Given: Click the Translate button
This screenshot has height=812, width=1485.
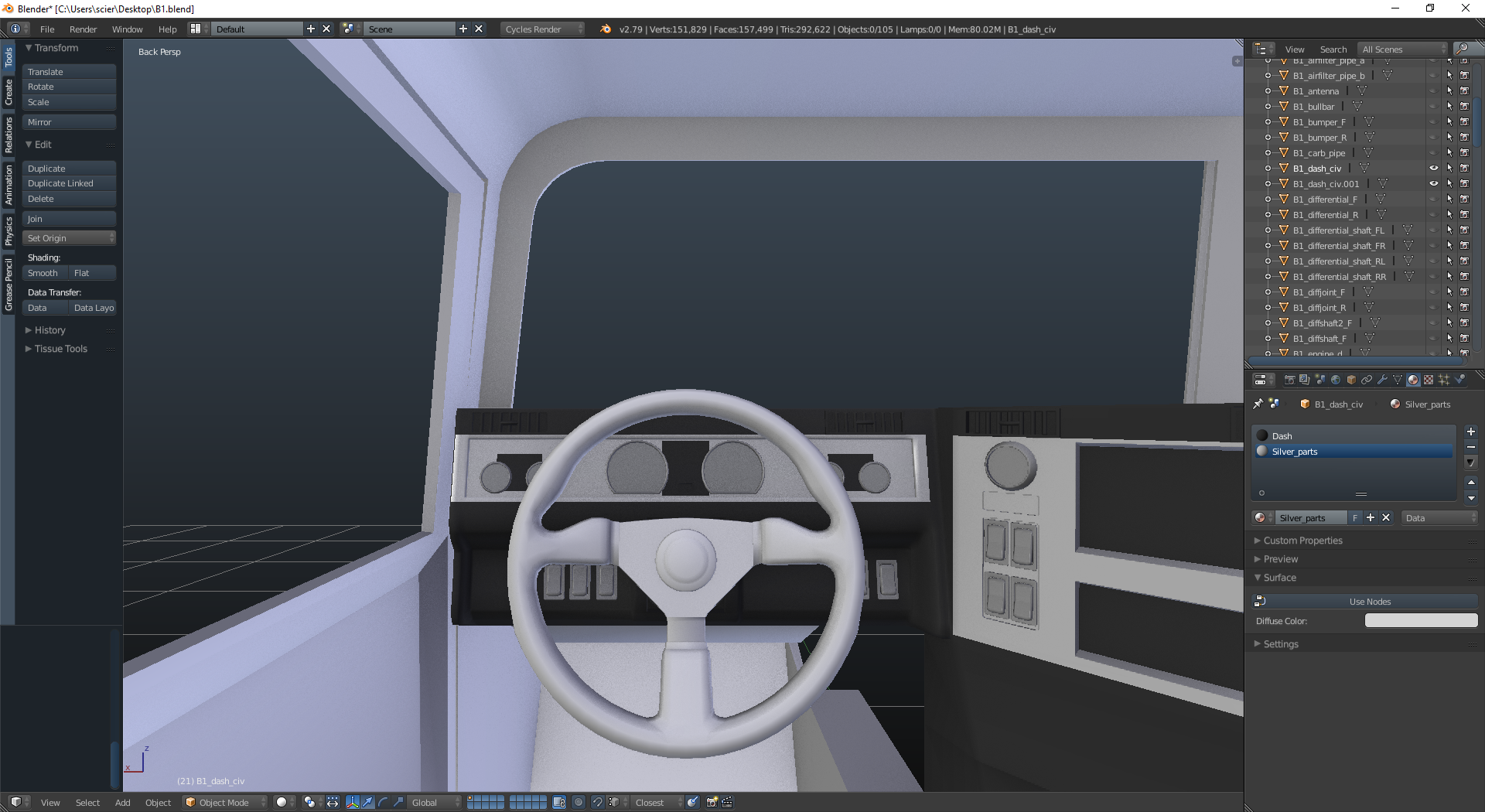Looking at the screenshot, I should 69,72.
